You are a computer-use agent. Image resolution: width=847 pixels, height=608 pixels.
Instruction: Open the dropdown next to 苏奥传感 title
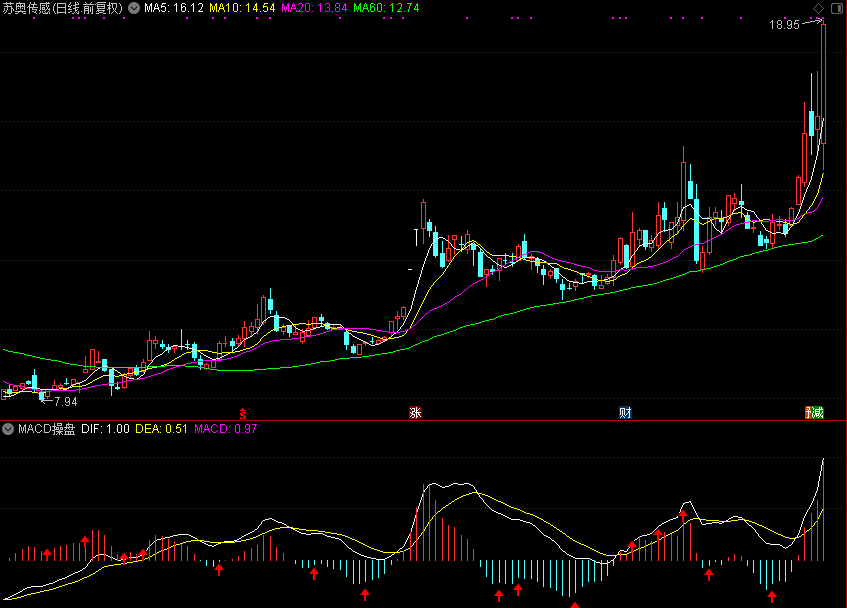tap(133, 8)
